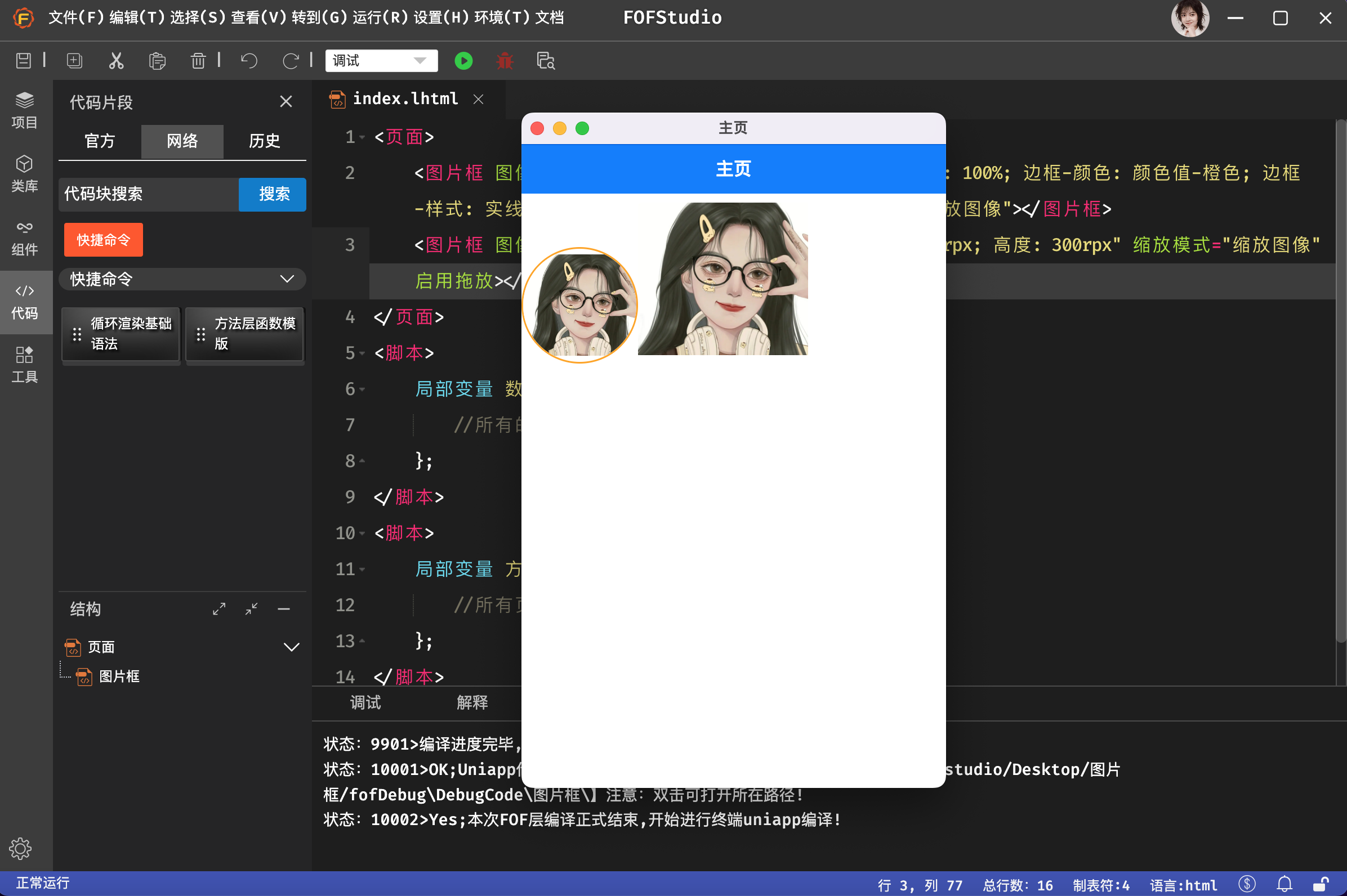
Task: Click the redo arrow icon
Action: pos(291,61)
